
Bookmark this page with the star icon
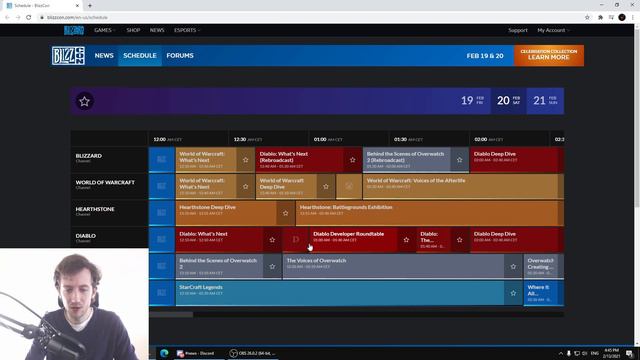click(x=587, y=17)
